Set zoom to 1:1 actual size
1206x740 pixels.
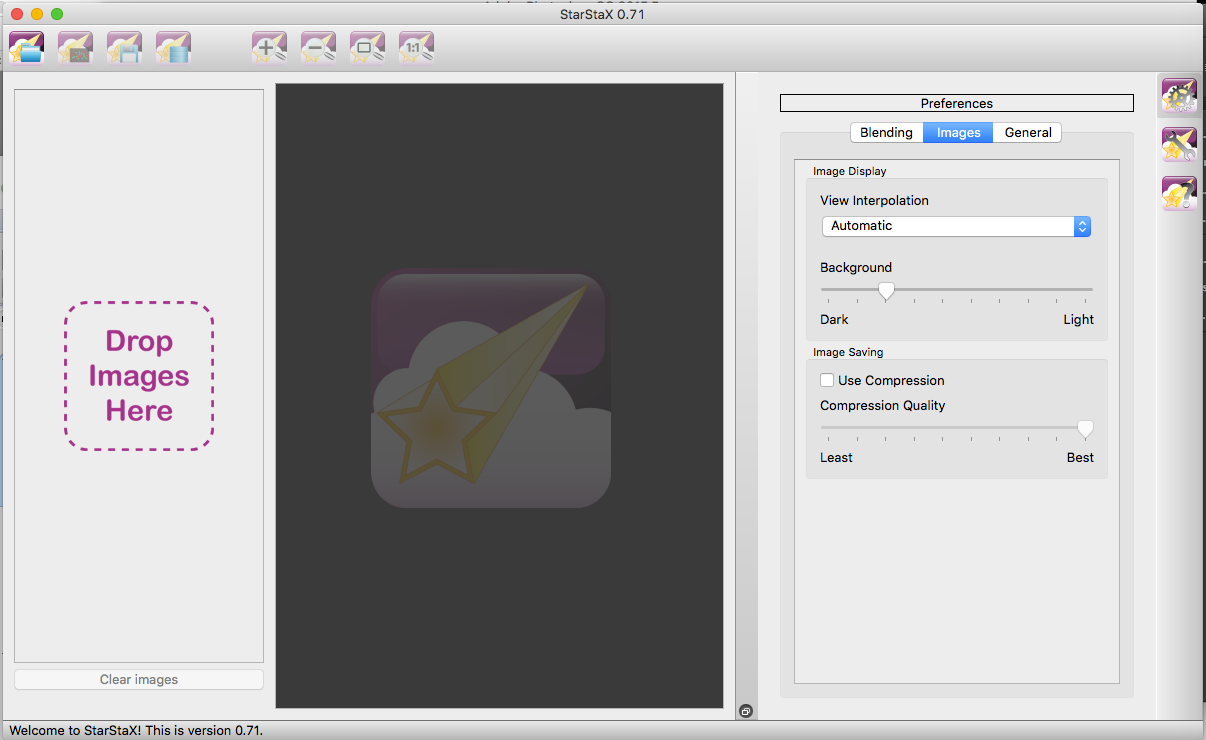tap(417, 47)
